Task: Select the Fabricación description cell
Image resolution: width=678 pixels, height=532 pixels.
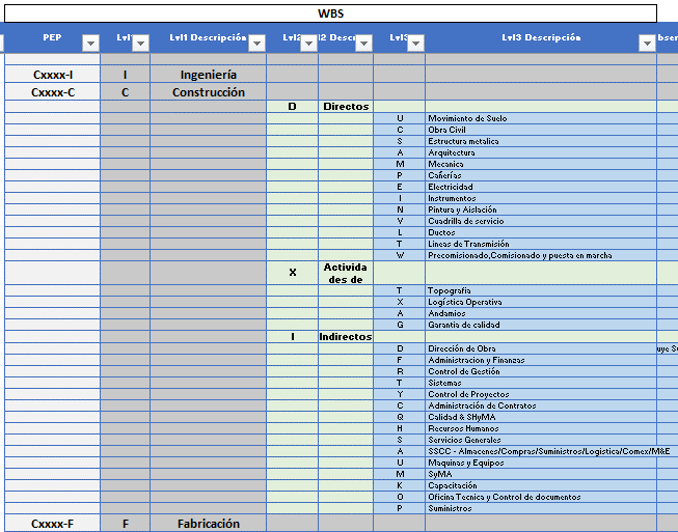Action: click(208, 524)
